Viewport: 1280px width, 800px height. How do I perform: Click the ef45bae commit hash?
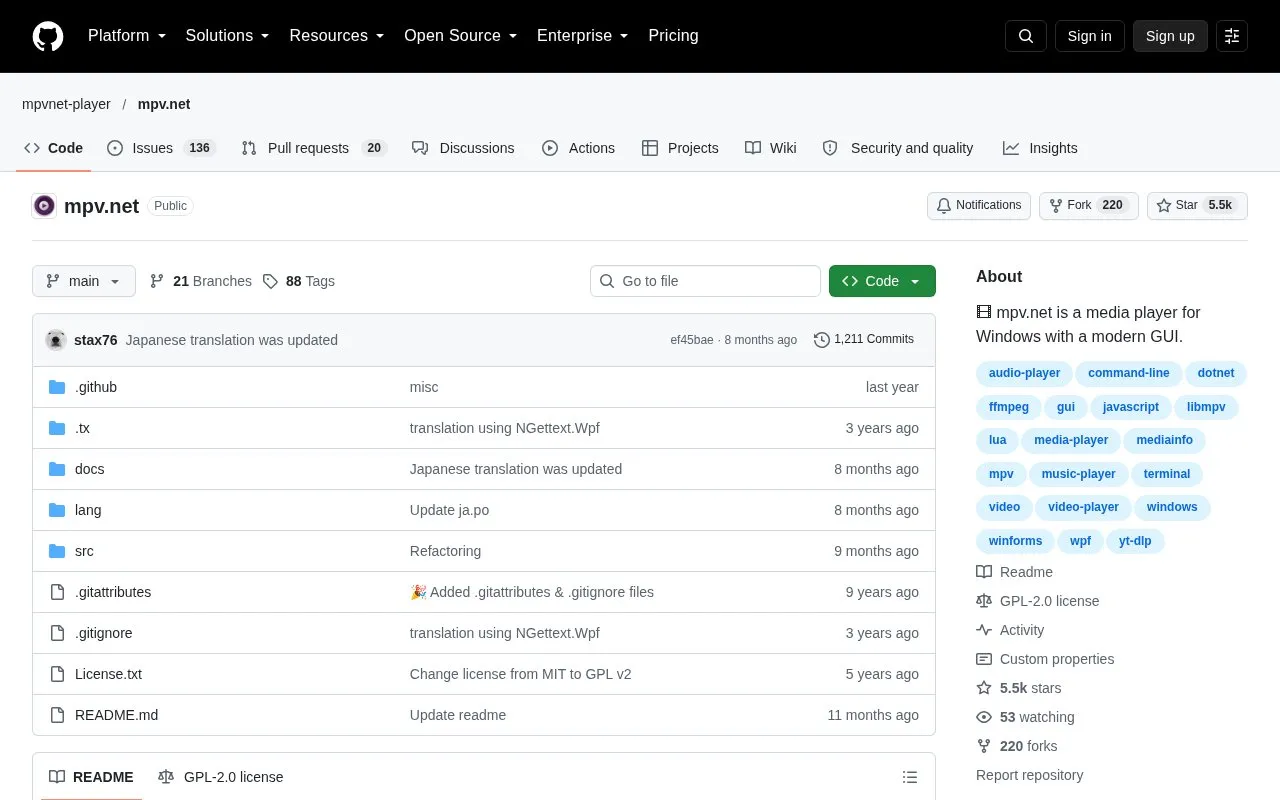point(692,340)
